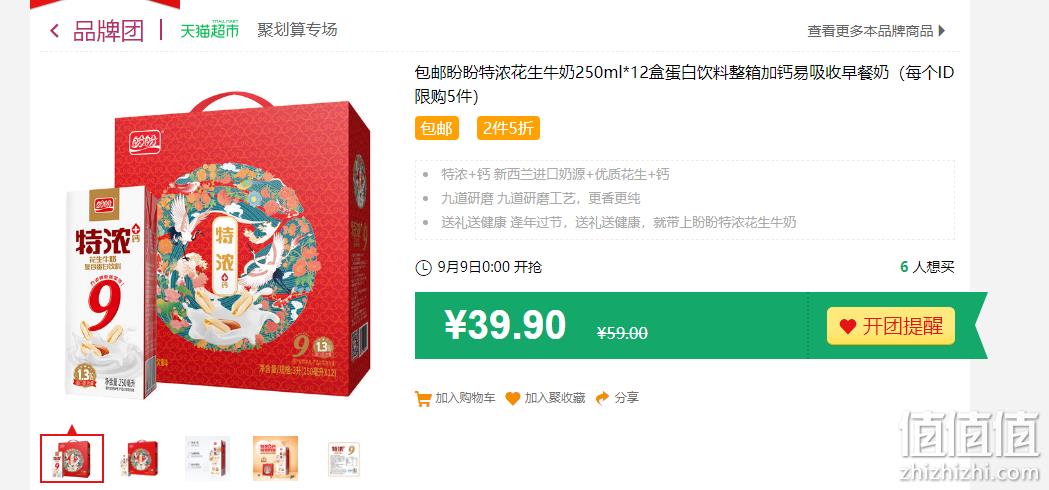Viewport: 1049px width, 490px height.
Task: Click the 2件5折 discount tag
Action: click(508, 129)
